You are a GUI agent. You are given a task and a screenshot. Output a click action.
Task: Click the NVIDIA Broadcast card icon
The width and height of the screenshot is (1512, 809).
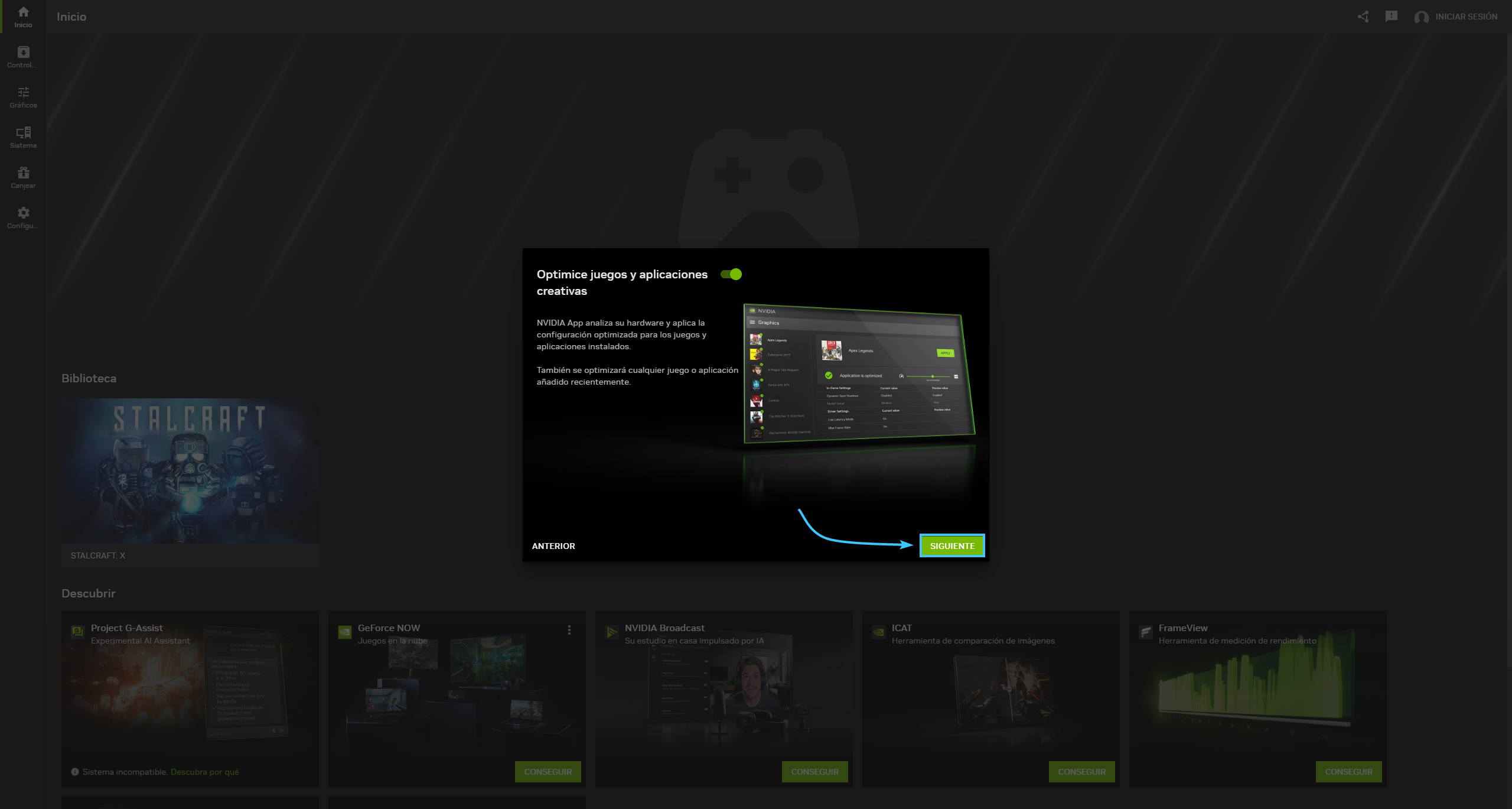coord(611,632)
